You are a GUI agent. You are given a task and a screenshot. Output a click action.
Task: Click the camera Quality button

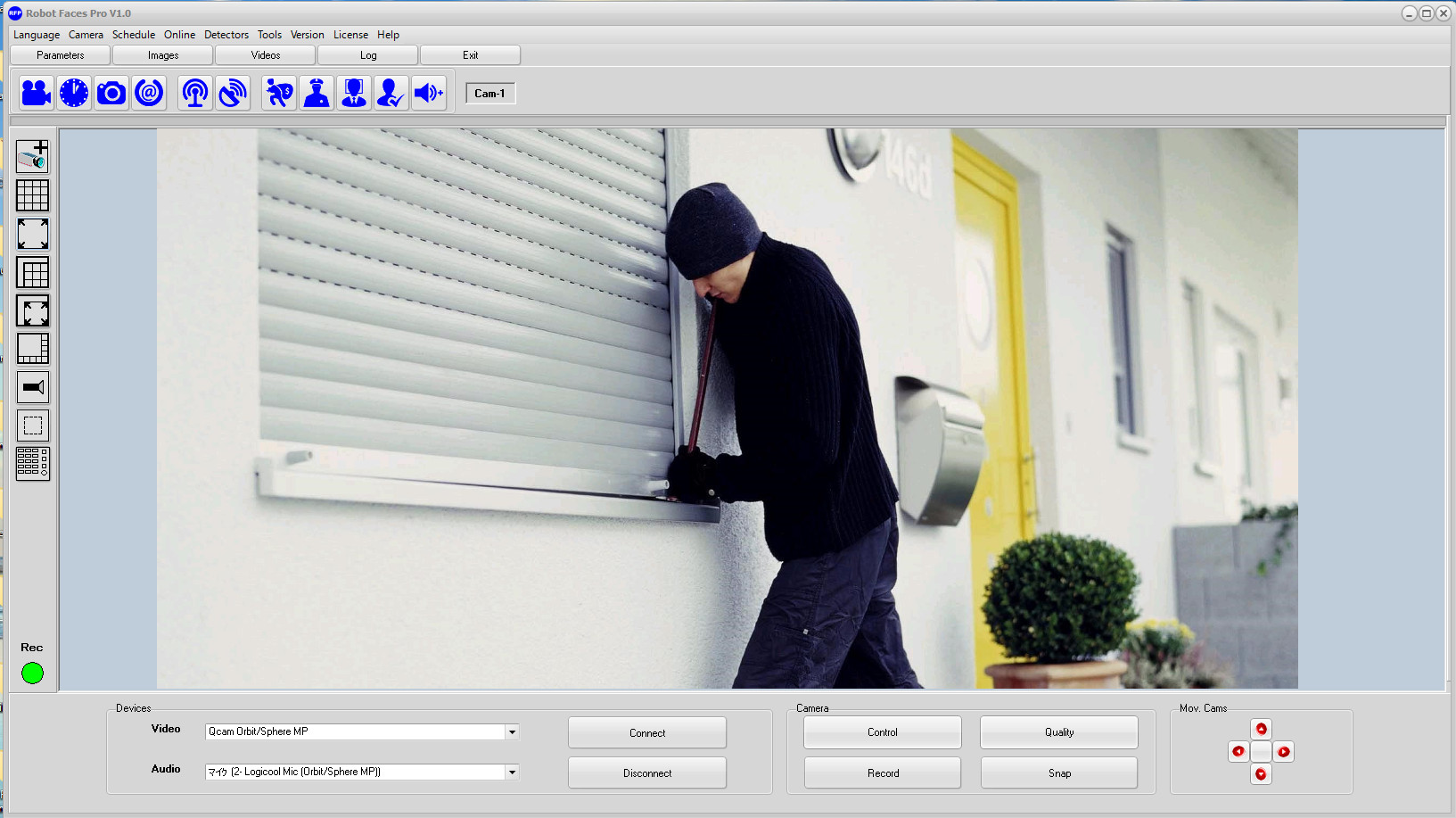click(1059, 732)
